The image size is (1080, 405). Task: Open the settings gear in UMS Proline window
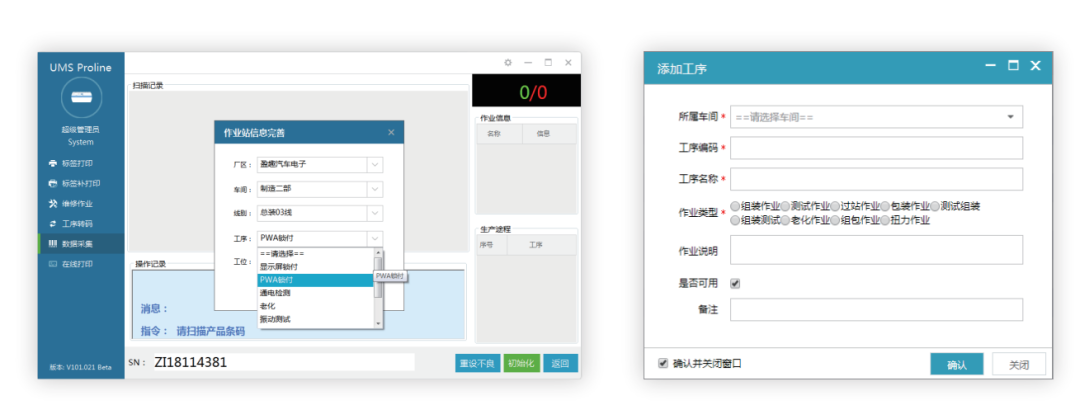click(x=508, y=62)
